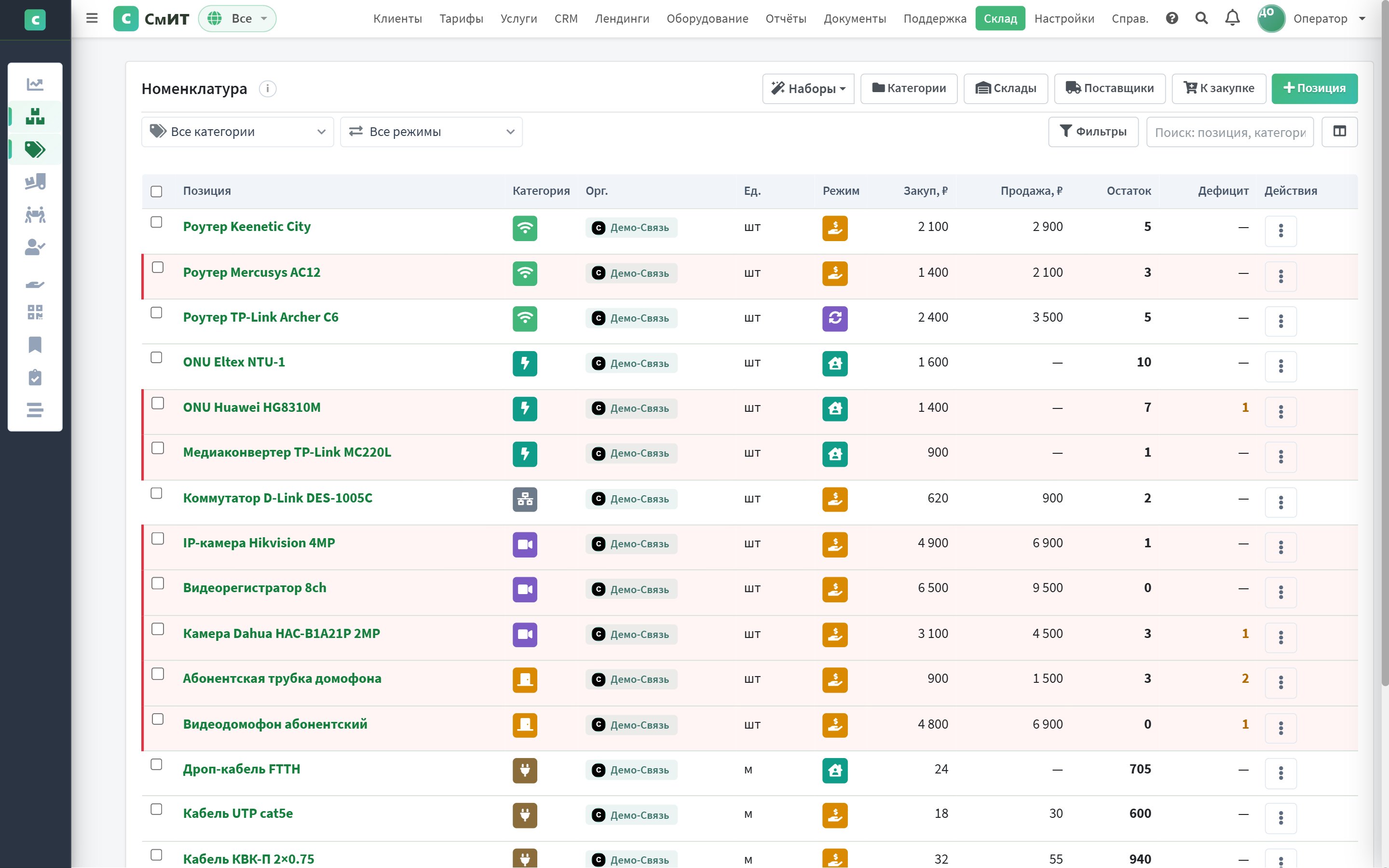Click the К закупке button
1389x868 pixels.
[1219, 88]
